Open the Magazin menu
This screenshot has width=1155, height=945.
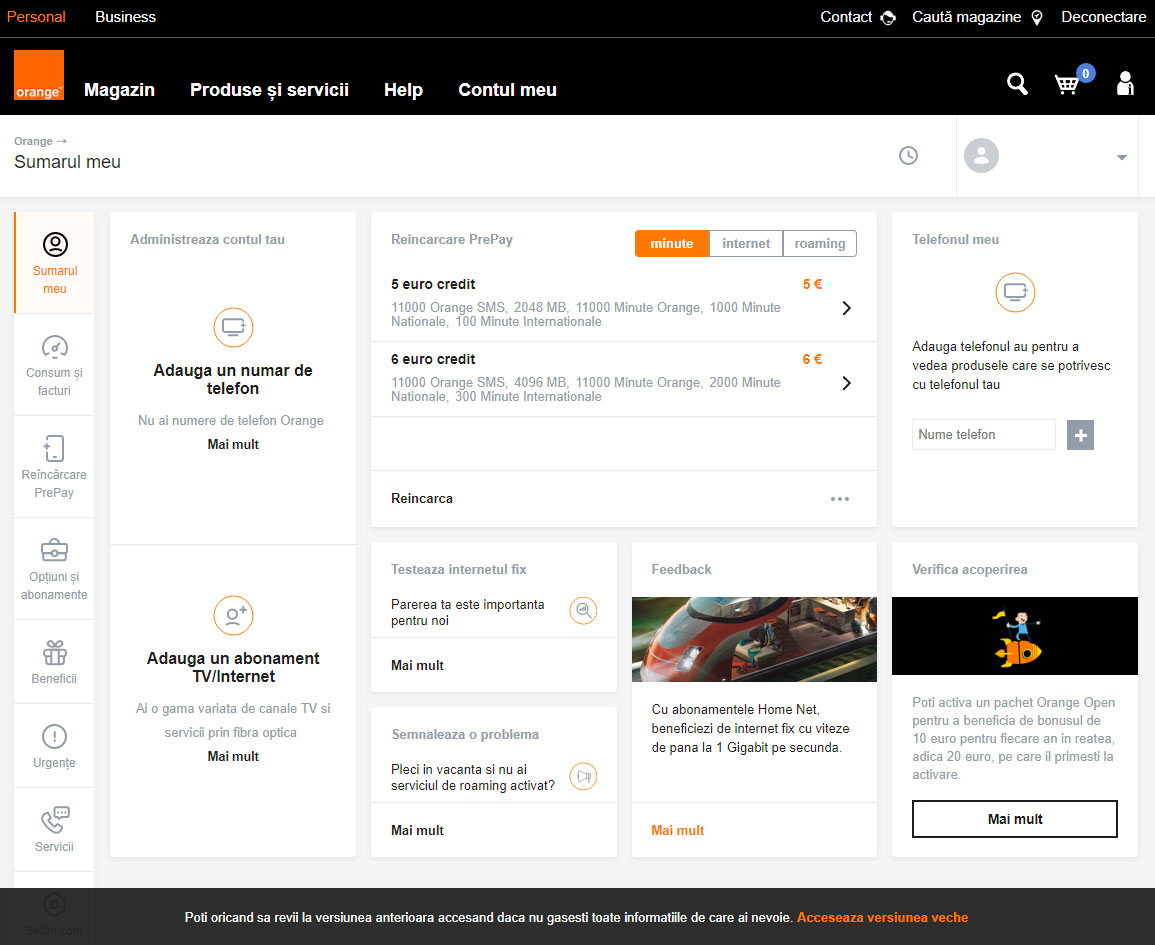[119, 90]
